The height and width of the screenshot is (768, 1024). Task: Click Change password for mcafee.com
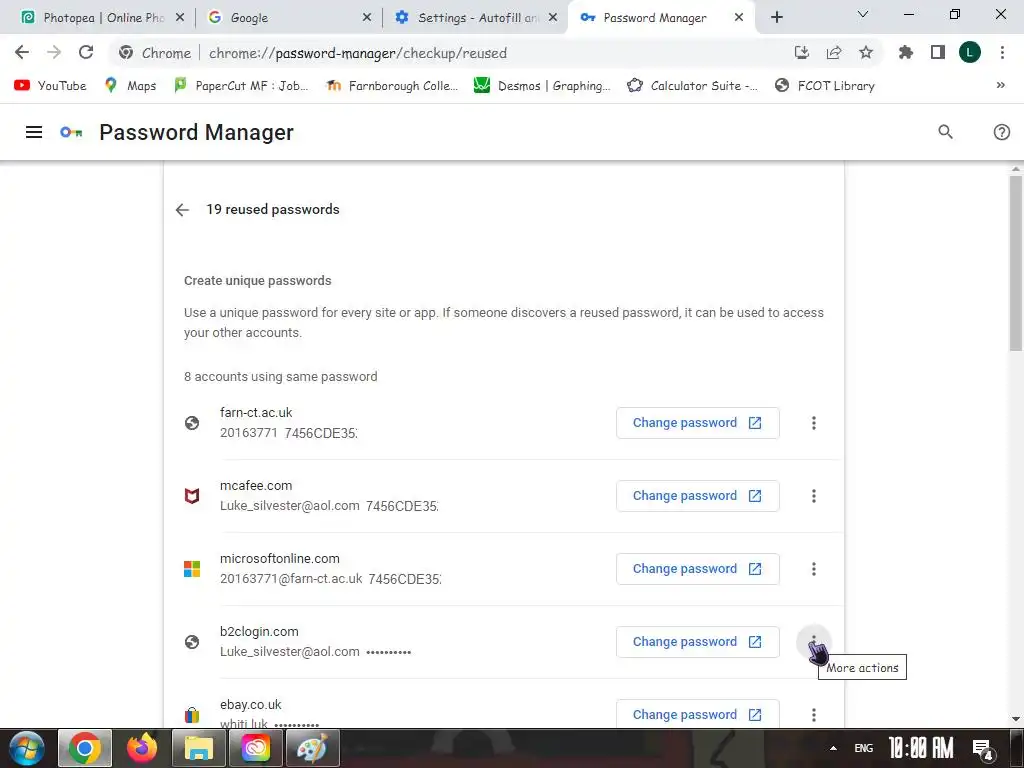[697, 496]
